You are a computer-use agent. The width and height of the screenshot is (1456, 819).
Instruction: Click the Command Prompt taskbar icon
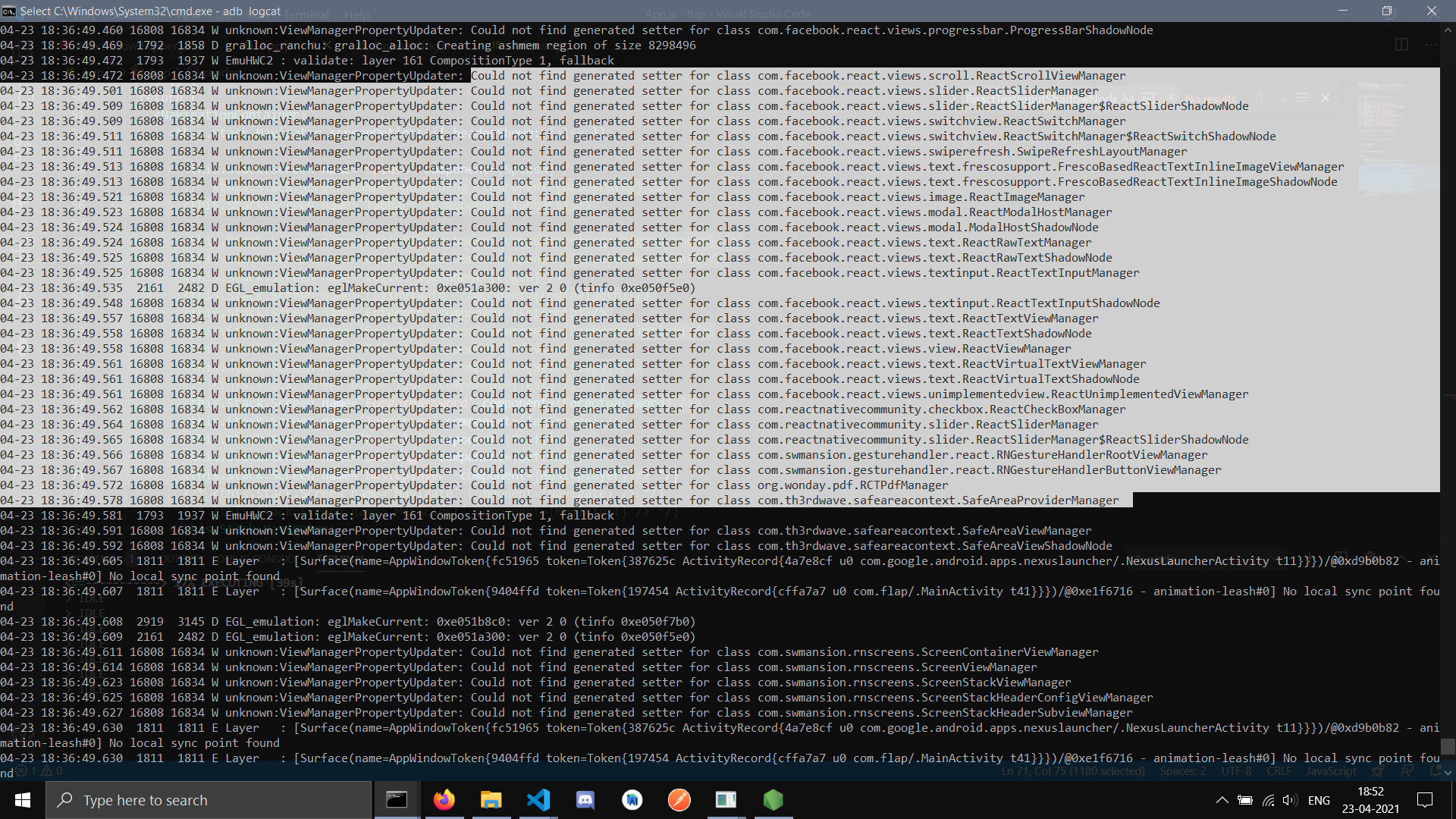coord(397,800)
